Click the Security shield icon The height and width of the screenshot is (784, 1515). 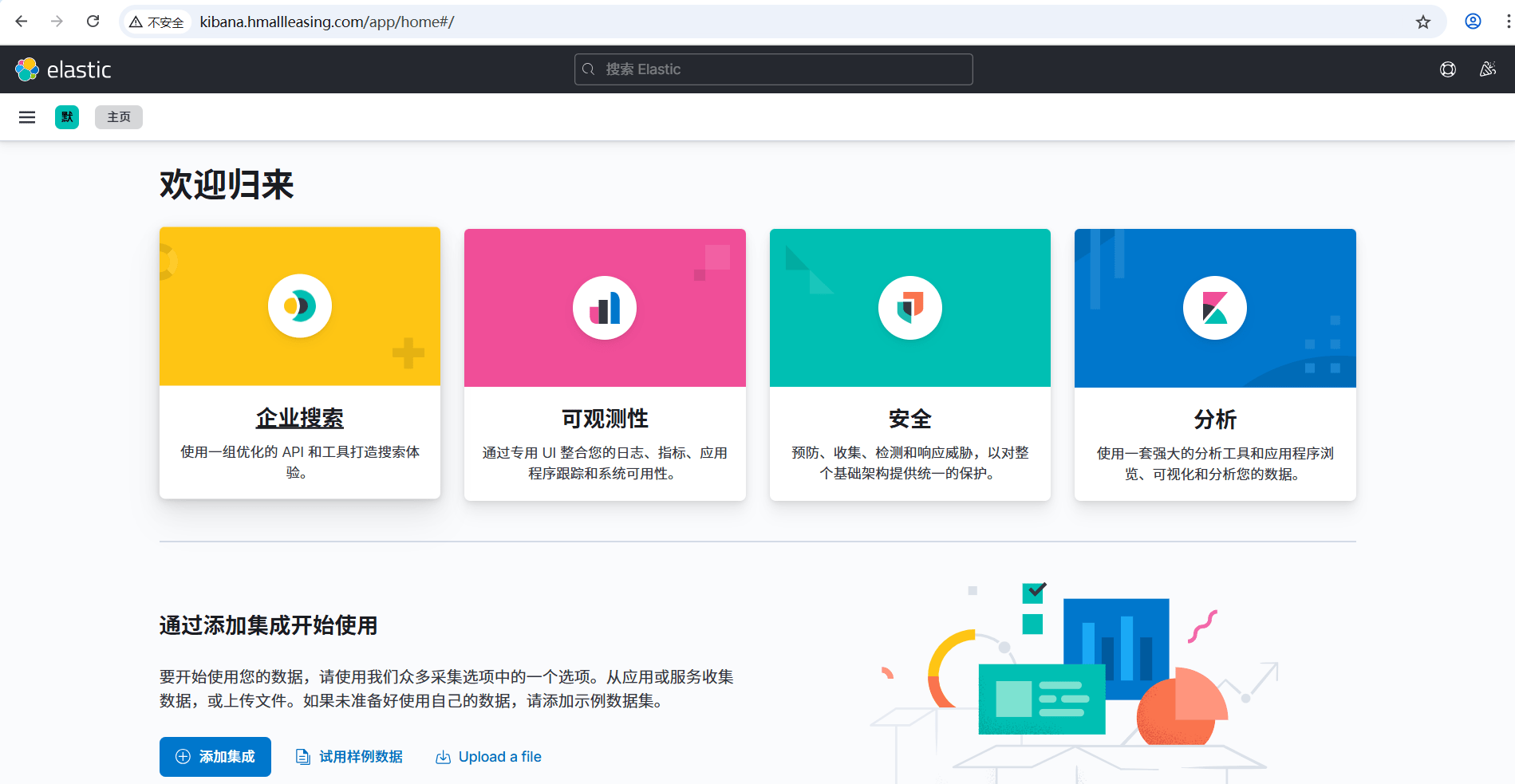(909, 308)
